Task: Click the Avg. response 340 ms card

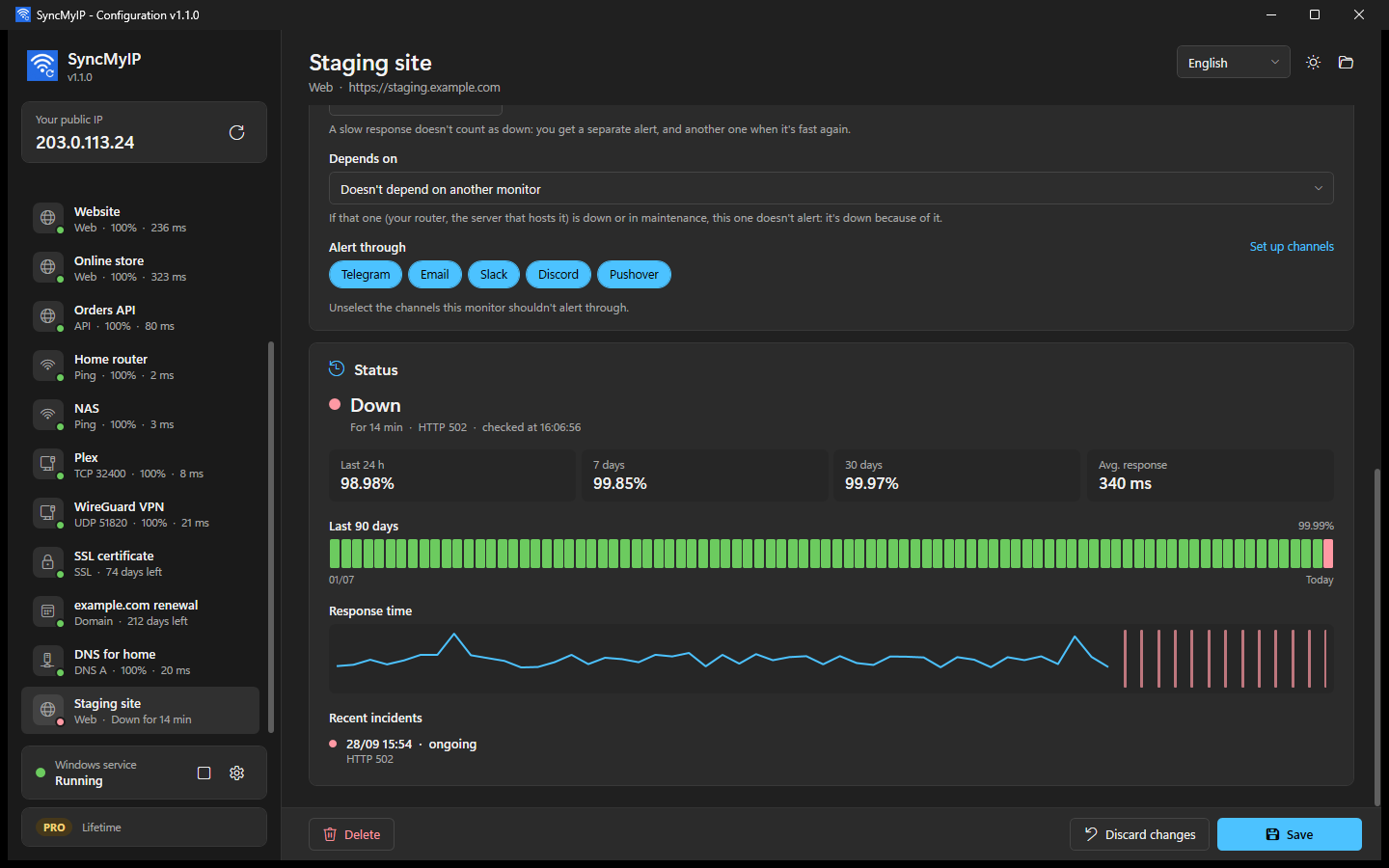Action: [x=1211, y=475]
